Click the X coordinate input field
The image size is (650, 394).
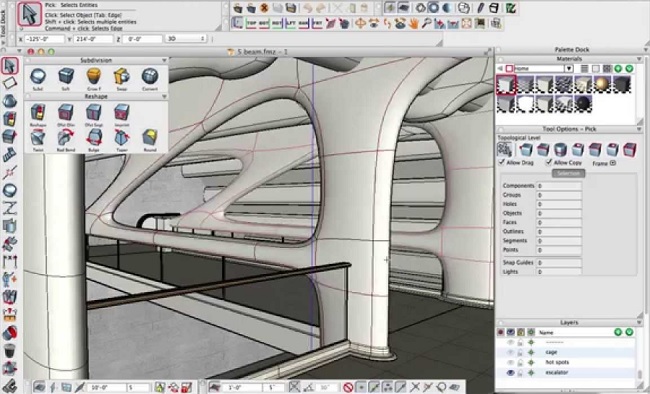point(44,39)
